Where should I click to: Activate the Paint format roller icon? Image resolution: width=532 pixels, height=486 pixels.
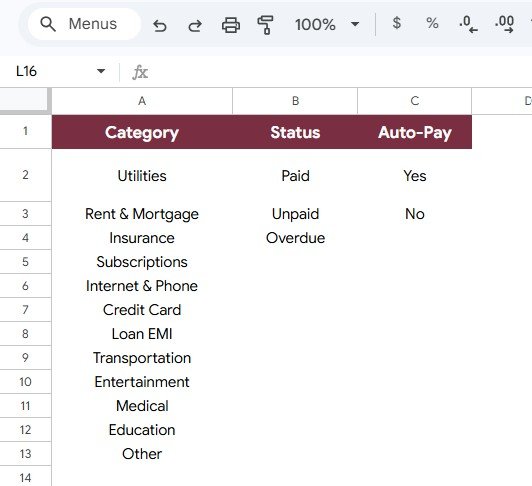[x=265, y=25]
